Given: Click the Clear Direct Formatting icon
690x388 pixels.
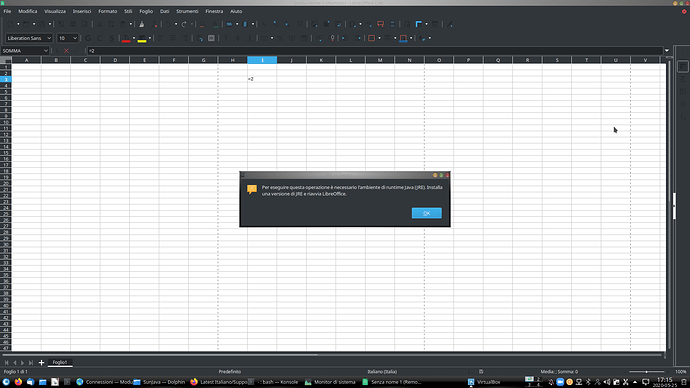Looking at the screenshot, I should [x=154, y=24].
